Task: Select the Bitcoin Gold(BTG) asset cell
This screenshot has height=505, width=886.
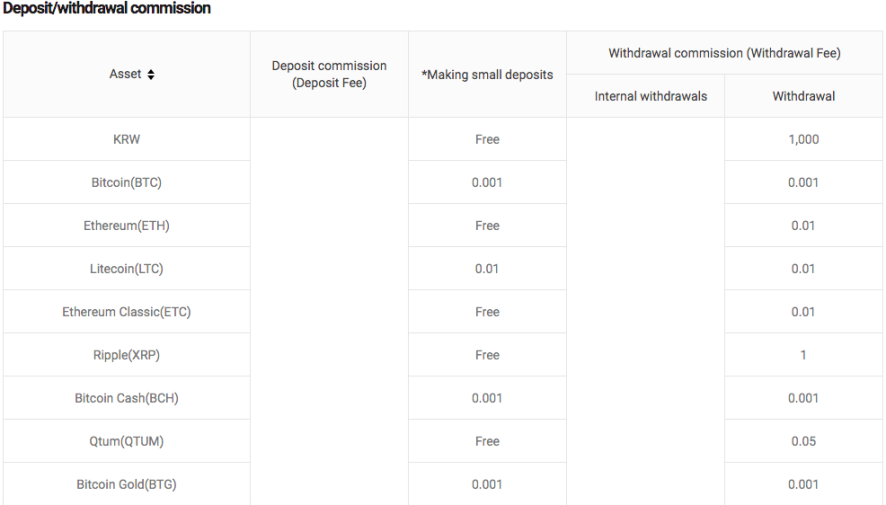Action: pos(127,484)
